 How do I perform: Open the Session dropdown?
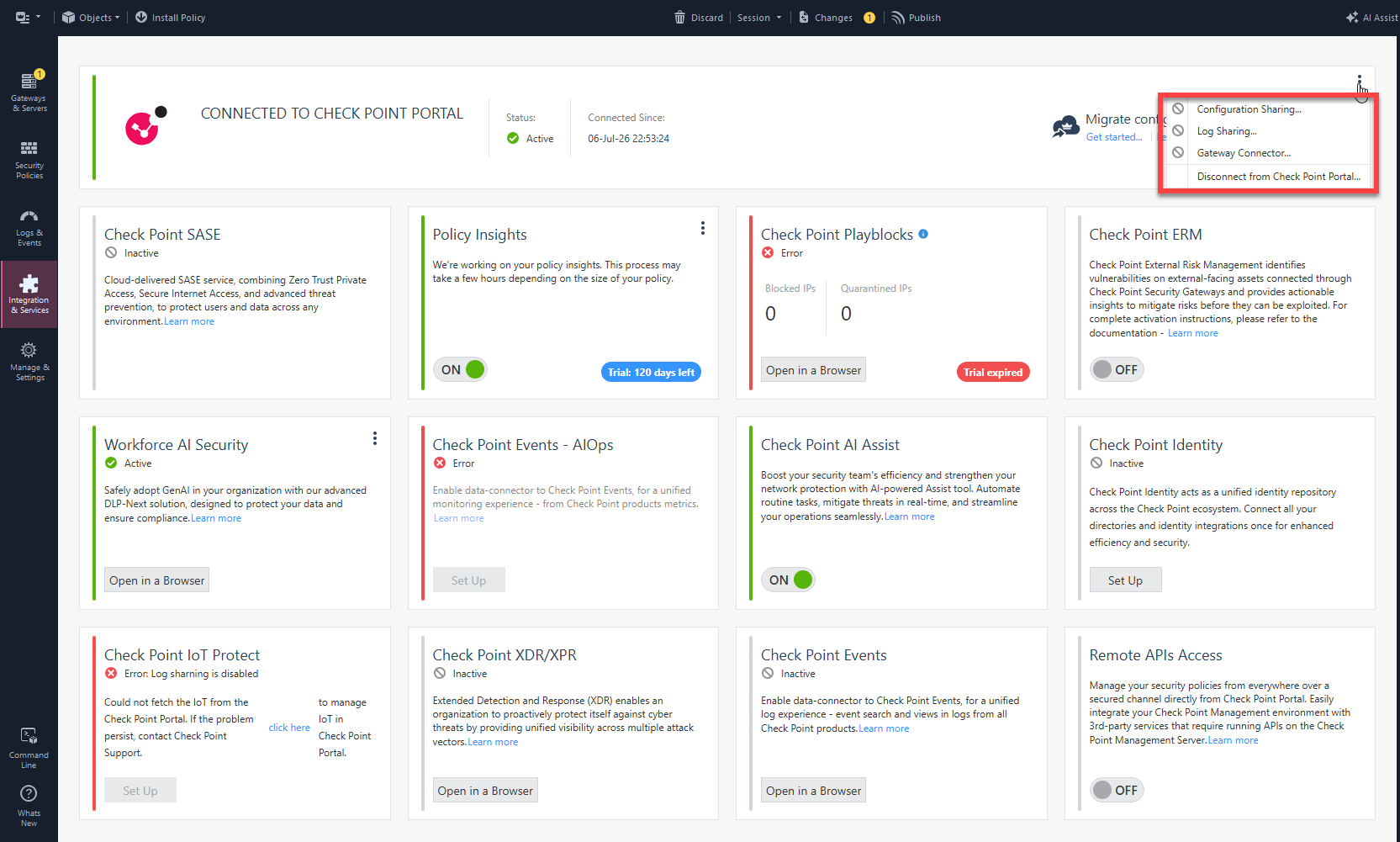[759, 18]
